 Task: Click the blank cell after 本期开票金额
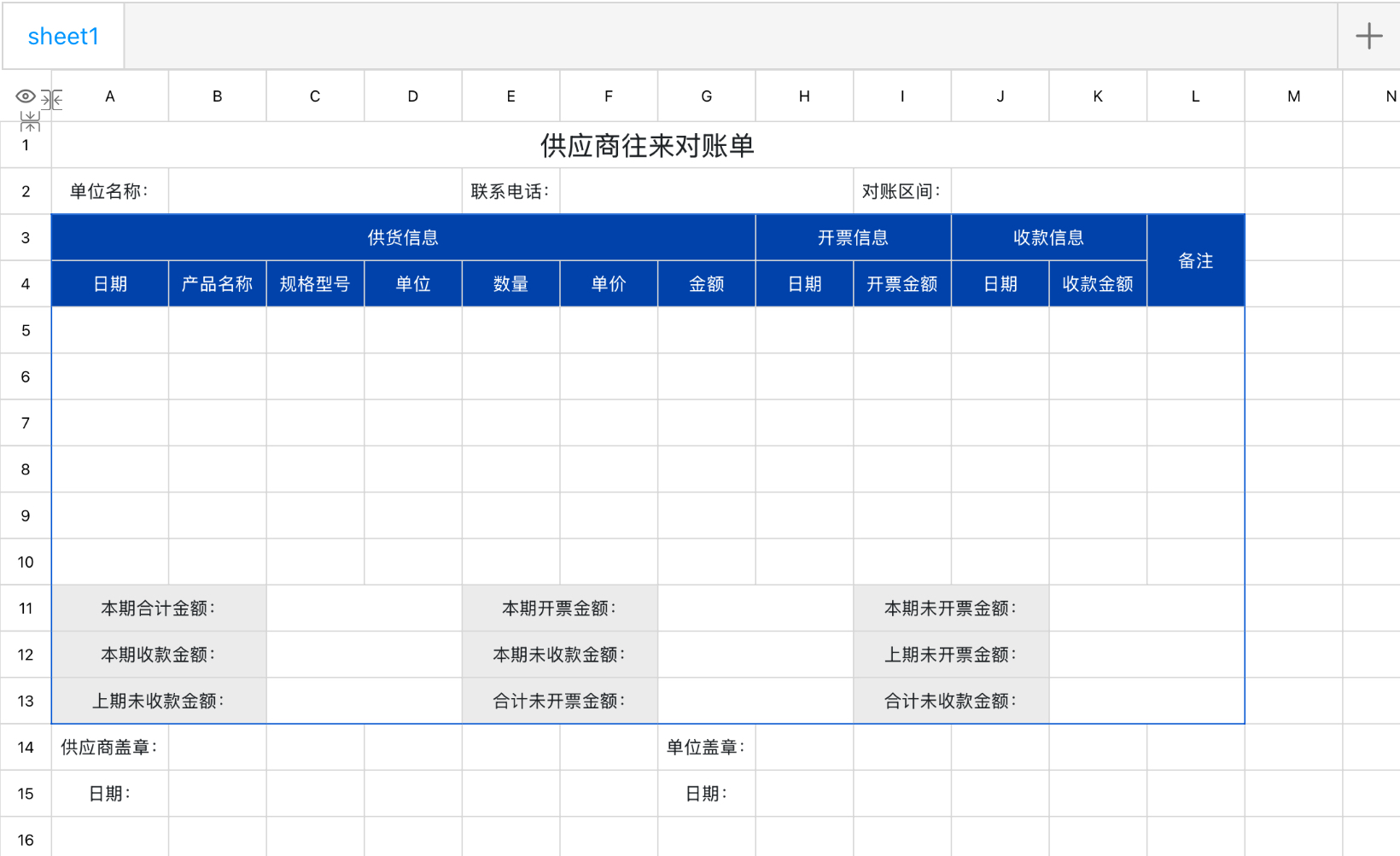755,608
